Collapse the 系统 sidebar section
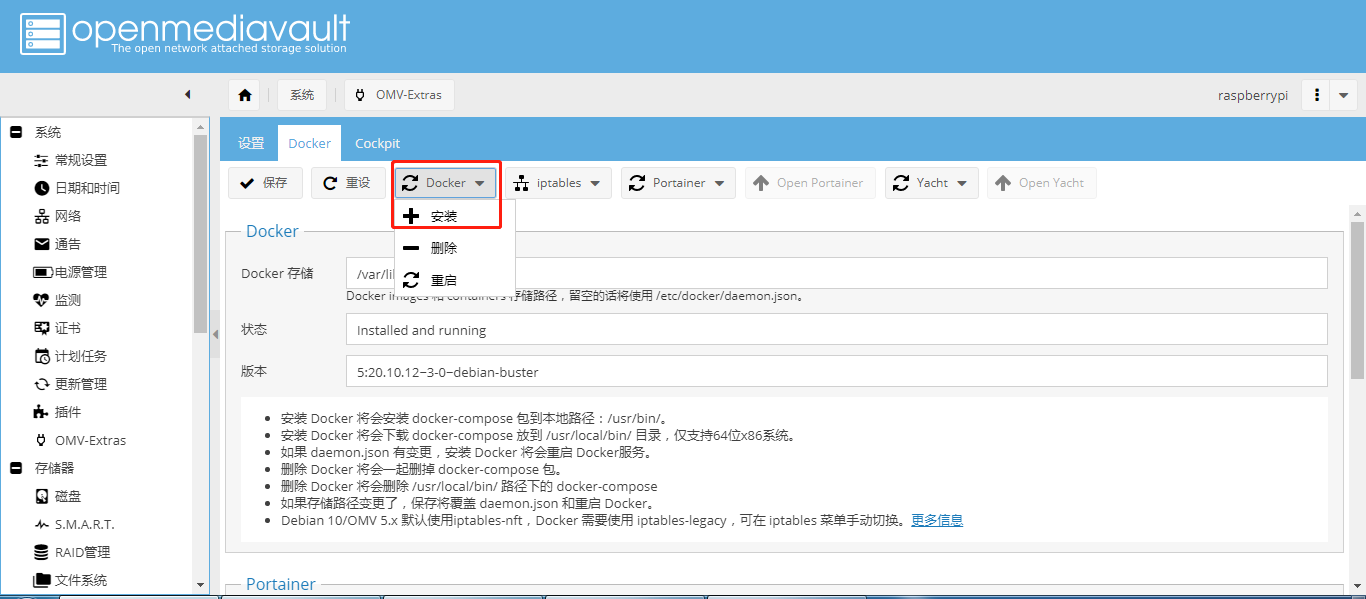The width and height of the screenshot is (1366, 599). (14, 131)
